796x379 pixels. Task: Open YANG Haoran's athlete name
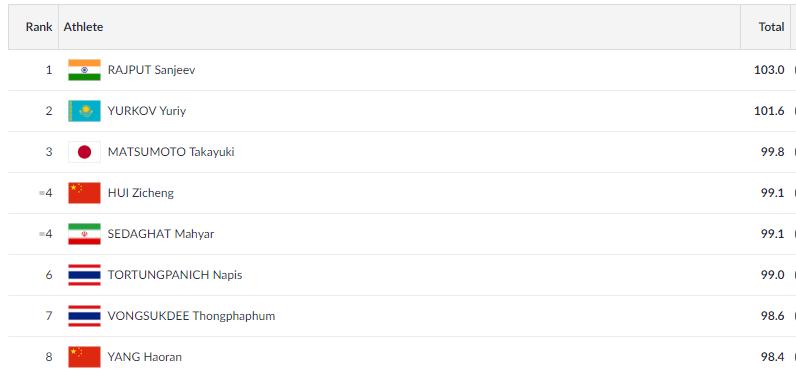coord(145,357)
